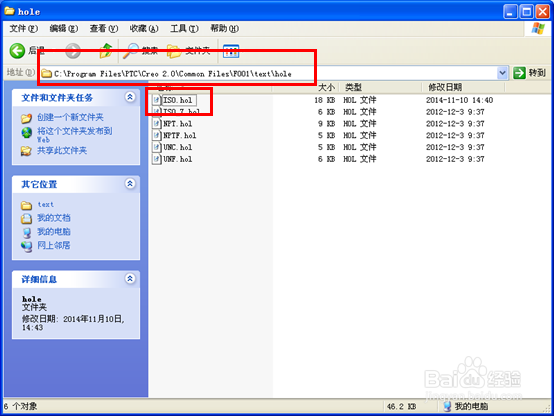Open the 收藏(A) menu

point(143,28)
